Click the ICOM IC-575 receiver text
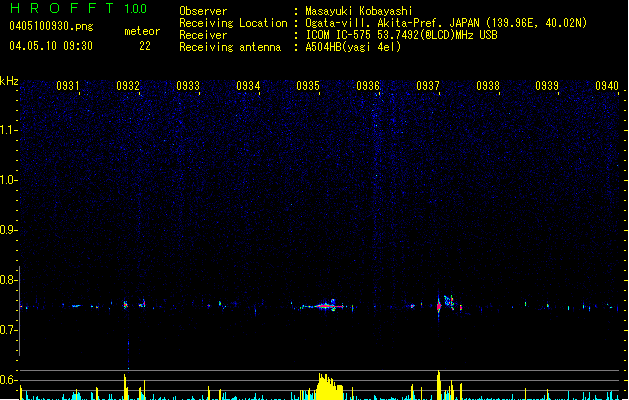This screenshot has width=629, height=400. [x=401, y=35]
